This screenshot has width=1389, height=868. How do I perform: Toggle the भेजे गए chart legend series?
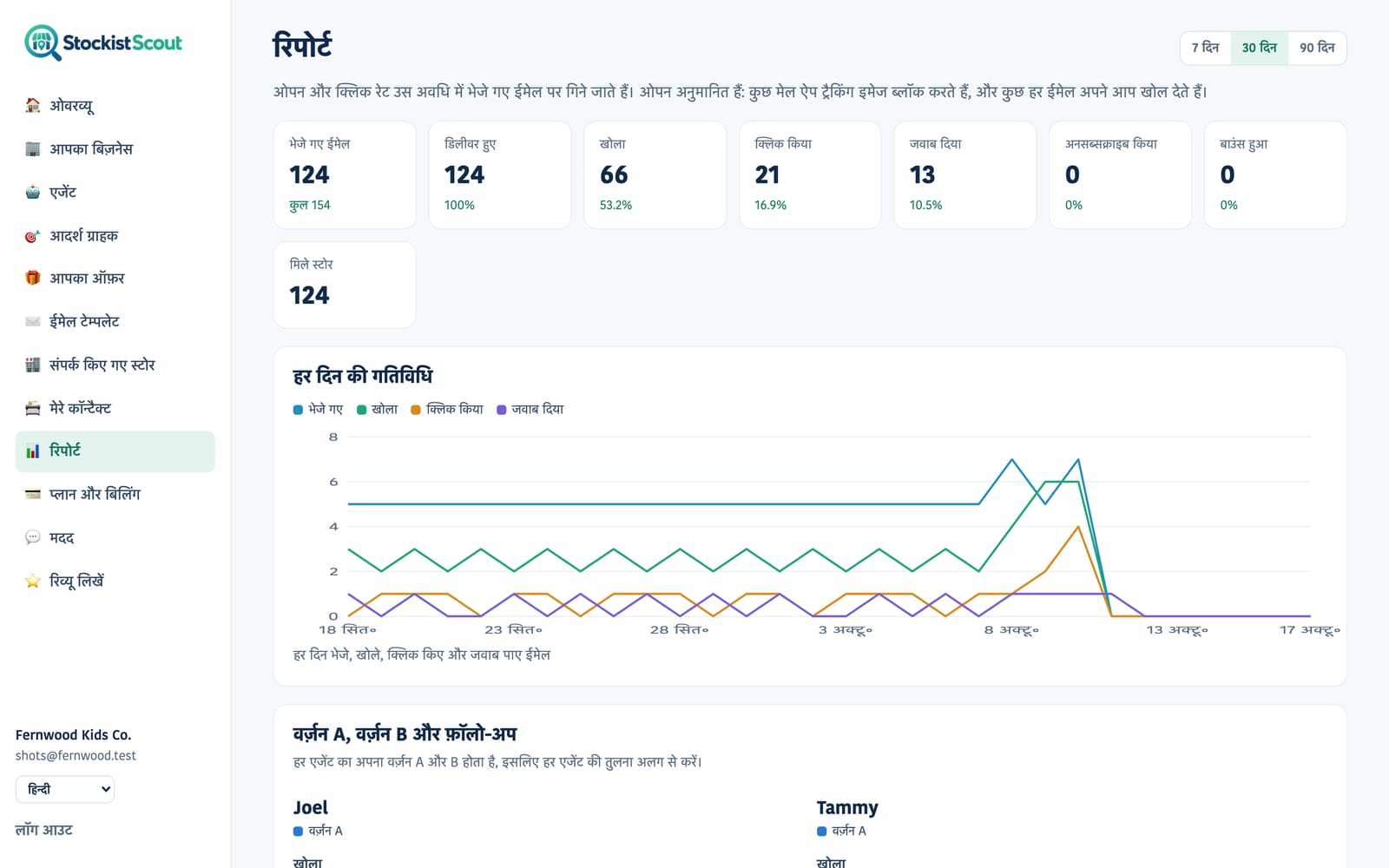(318, 409)
